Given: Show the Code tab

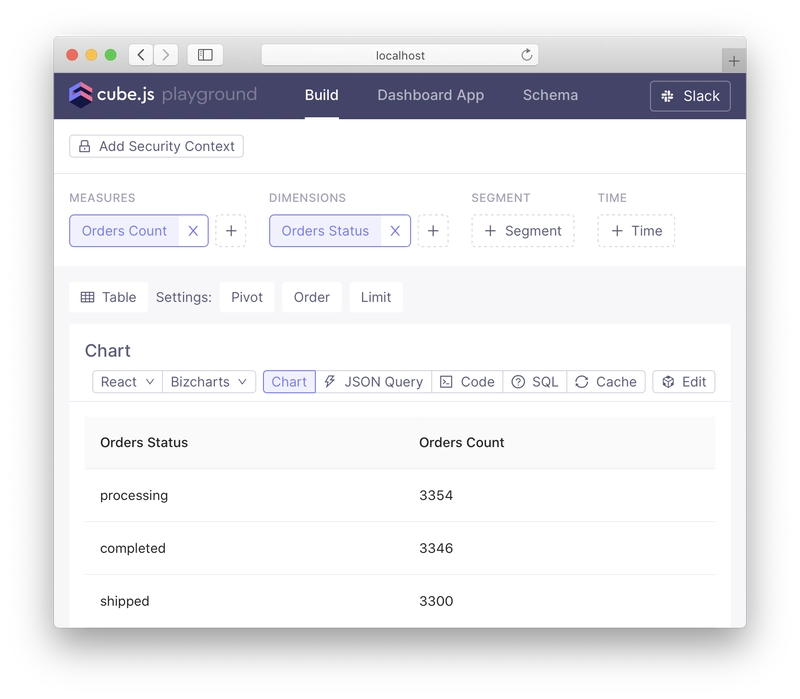Looking at the screenshot, I should [x=467, y=382].
